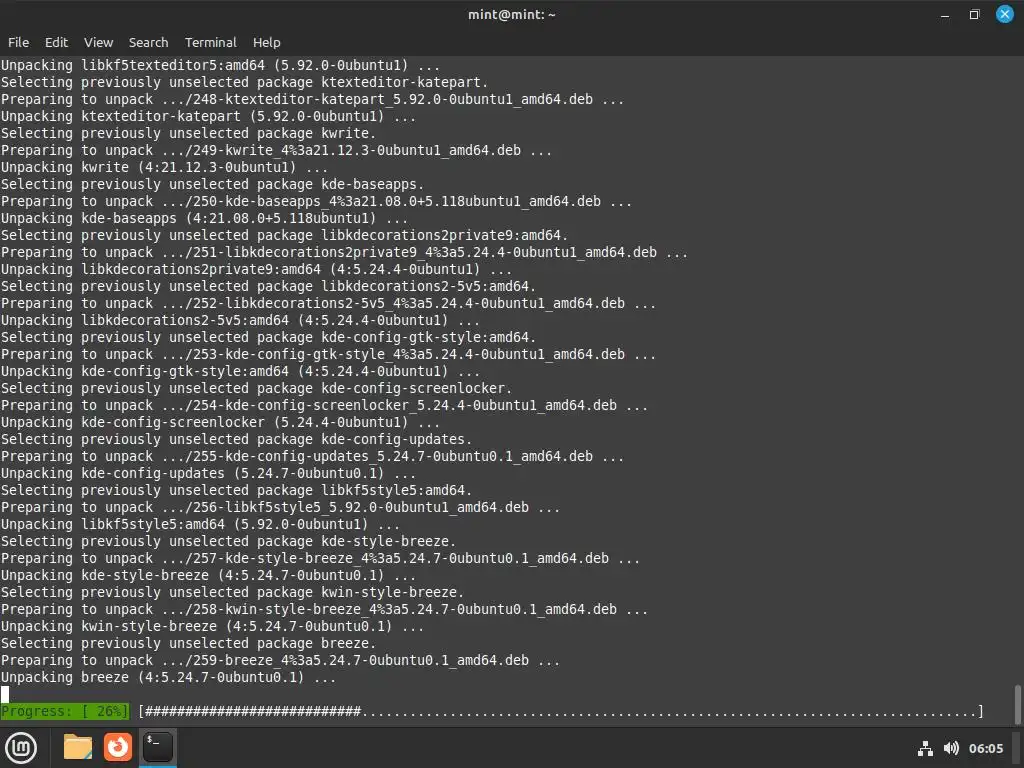Viewport: 1024px width, 768px height.
Task: Click line 'Unpacking kde-style-breeze (4:5.24.7-0ubuntu0.1)'
Action: click(x=208, y=575)
